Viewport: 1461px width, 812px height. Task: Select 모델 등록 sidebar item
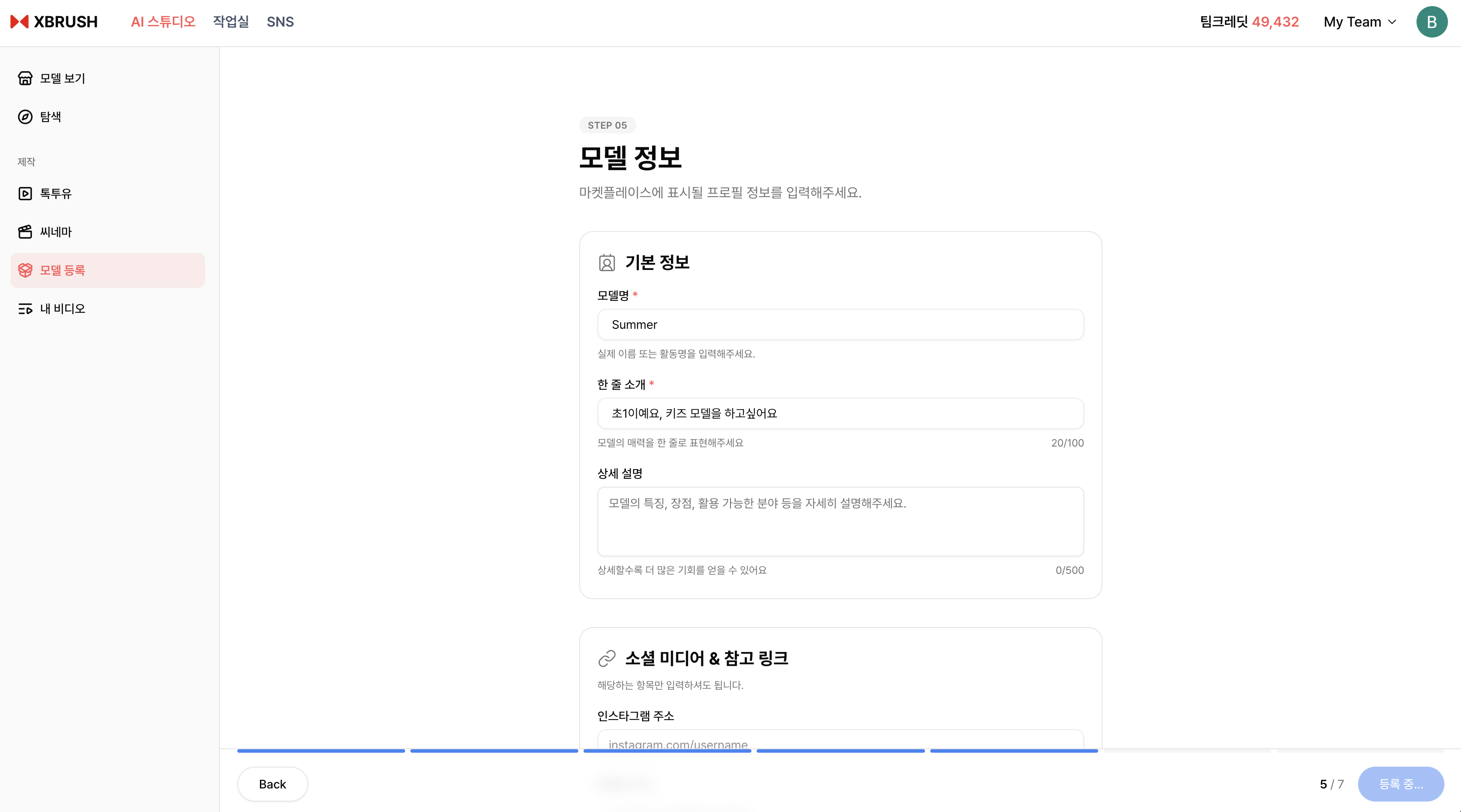pyautogui.click(x=108, y=270)
